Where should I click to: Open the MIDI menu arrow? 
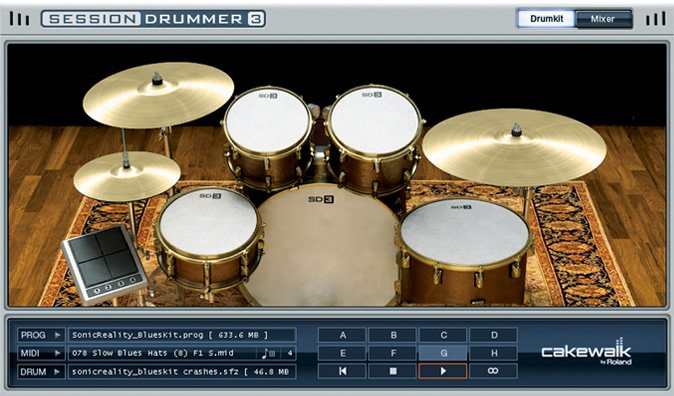(57, 353)
